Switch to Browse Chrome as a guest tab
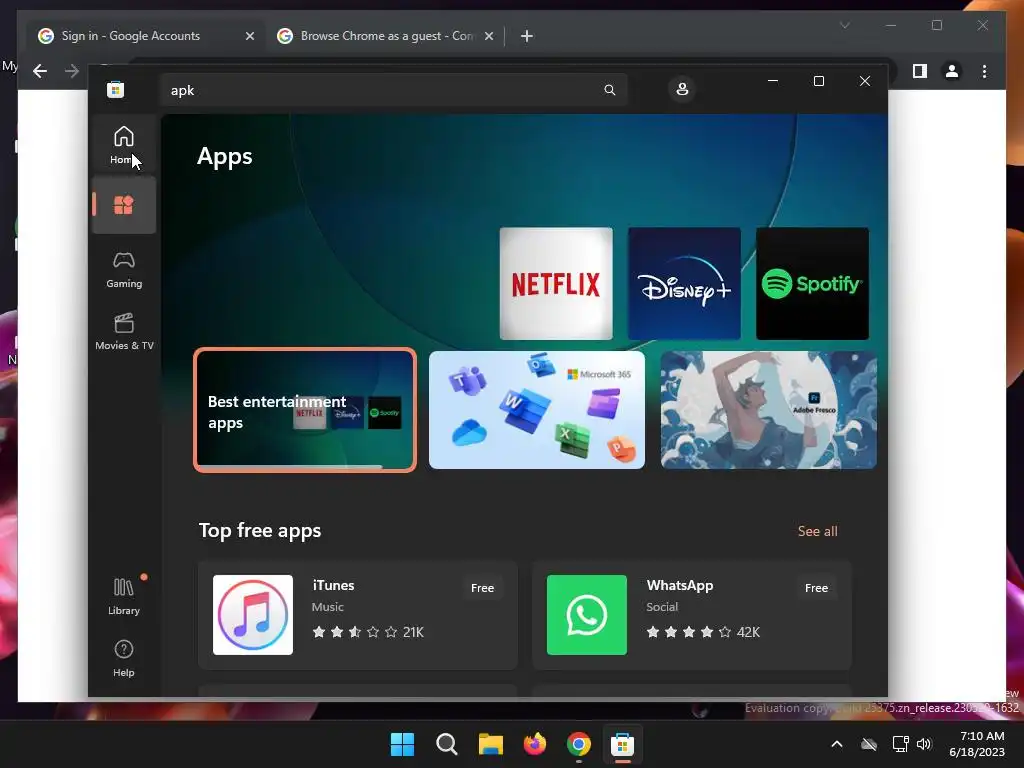This screenshot has width=1024, height=768. pos(385,36)
